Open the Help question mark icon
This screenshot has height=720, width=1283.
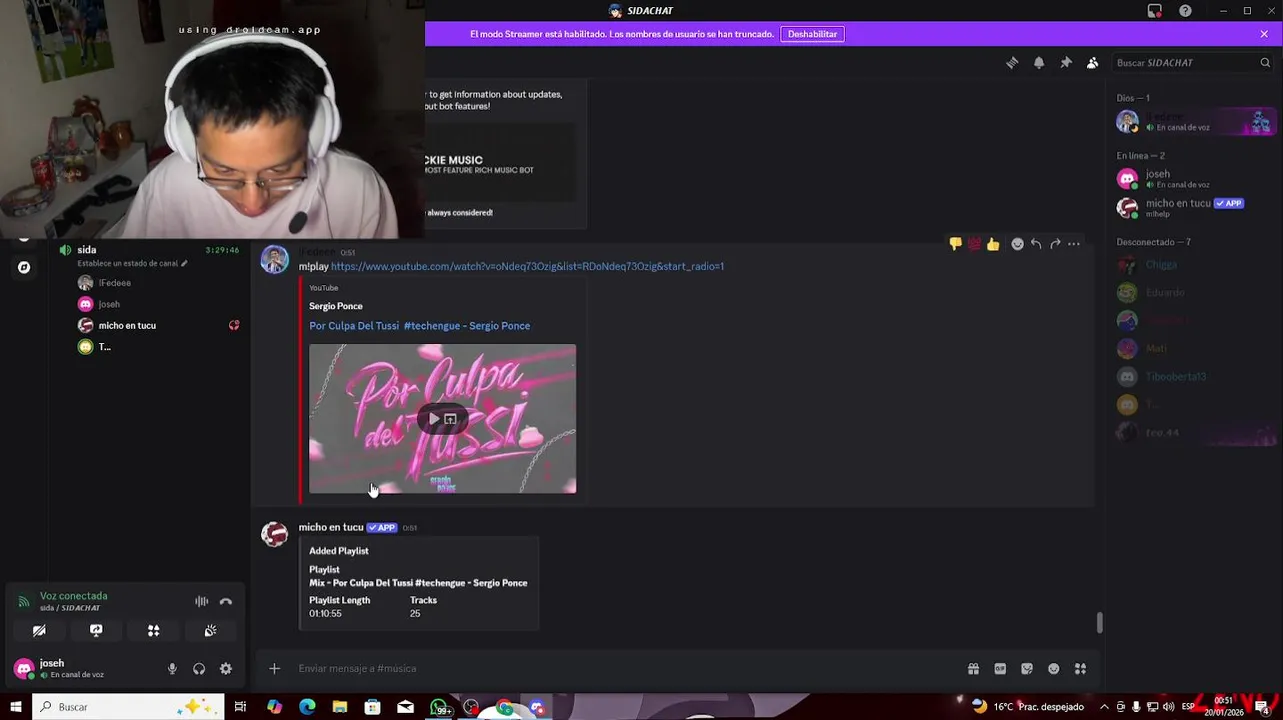point(1185,11)
